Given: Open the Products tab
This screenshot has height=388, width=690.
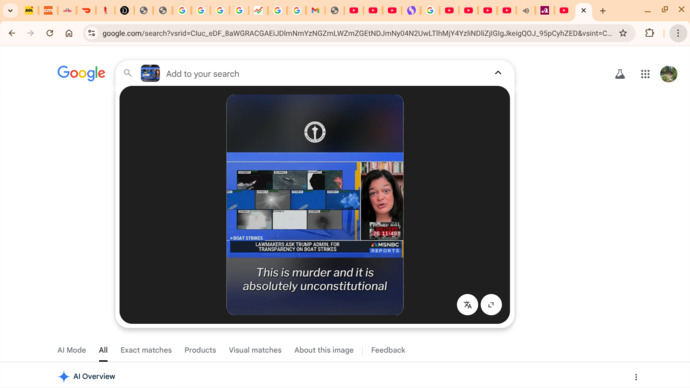Looking at the screenshot, I should [200, 350].
